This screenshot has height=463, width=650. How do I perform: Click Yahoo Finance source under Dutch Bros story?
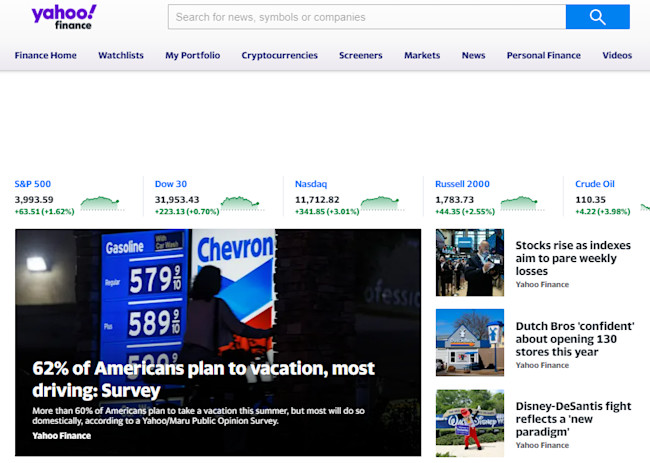pyautogui.click(x=542, y=365)
